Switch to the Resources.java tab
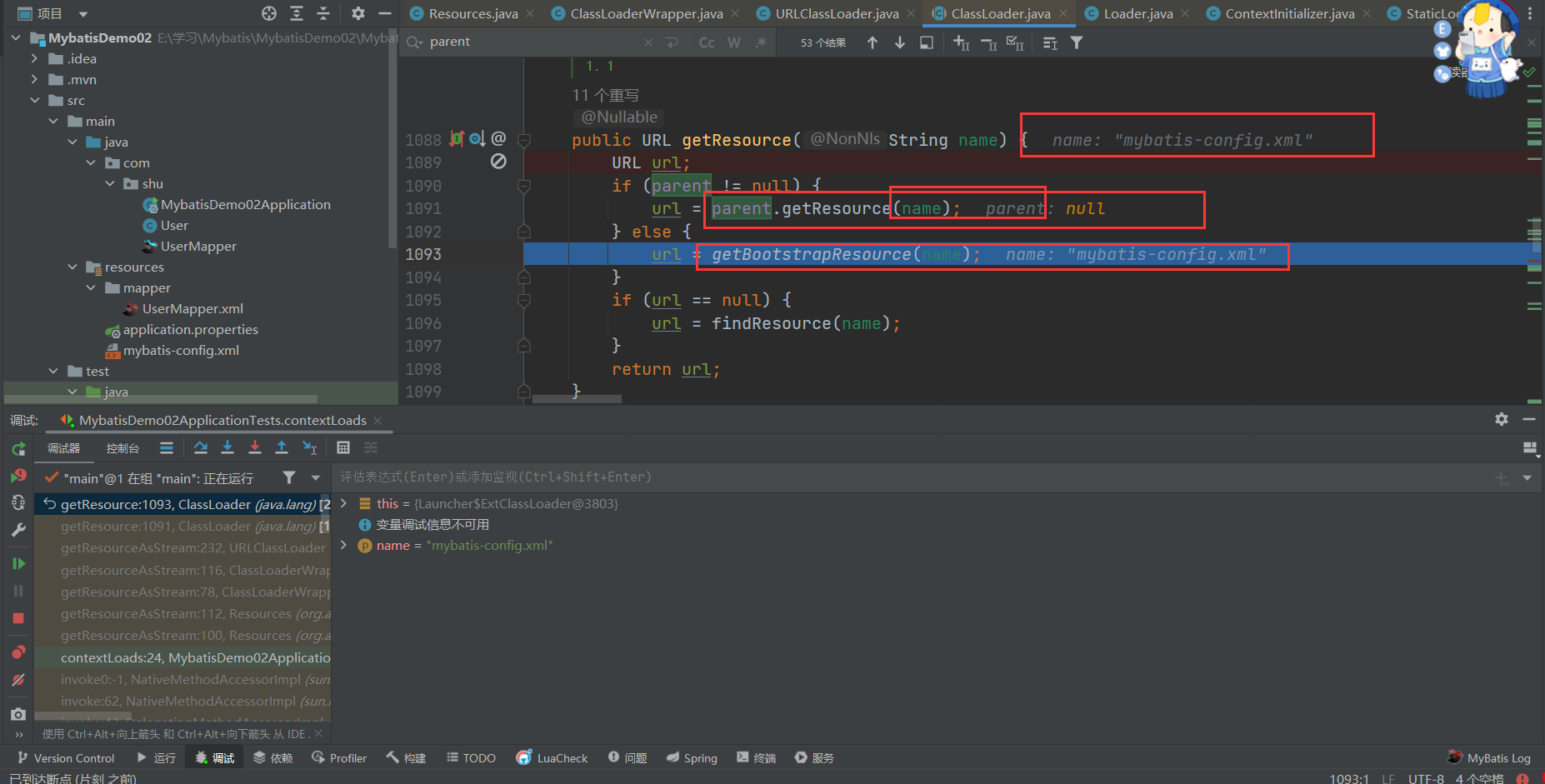 472,13
